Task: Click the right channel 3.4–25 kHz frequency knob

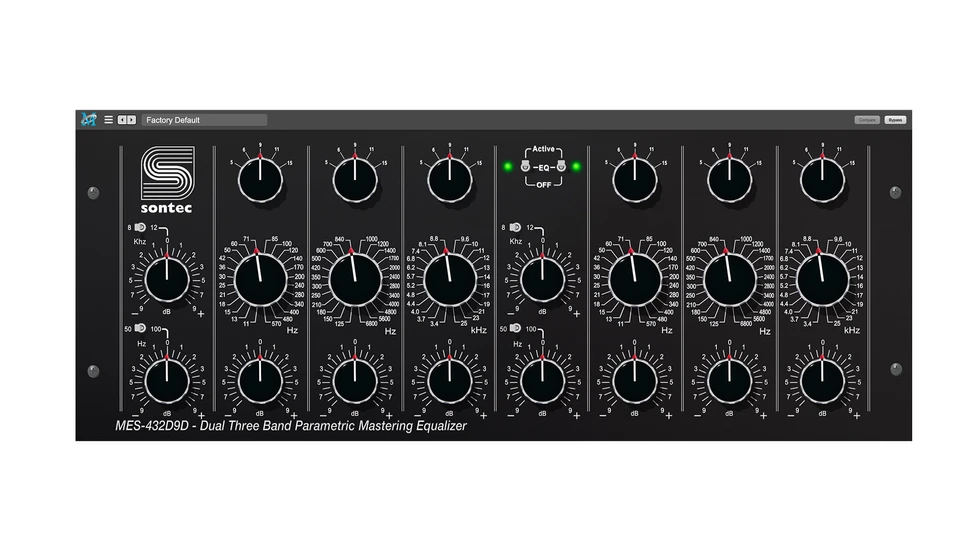Action: point(822,280)
